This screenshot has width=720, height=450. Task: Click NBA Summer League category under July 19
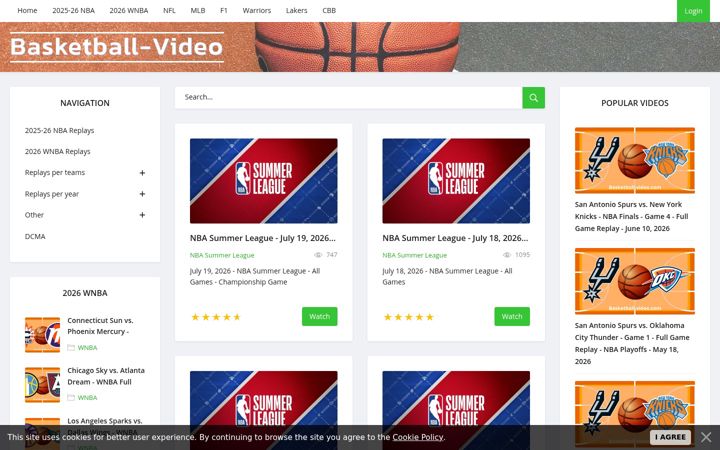[222, 255]
